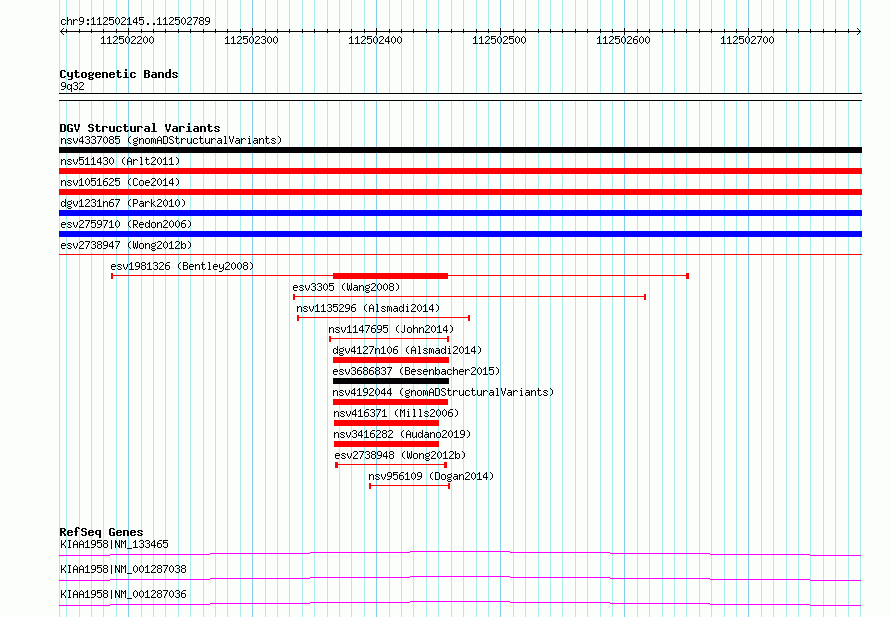Click the right arrow of the coordinate ruler

[858, 32]
